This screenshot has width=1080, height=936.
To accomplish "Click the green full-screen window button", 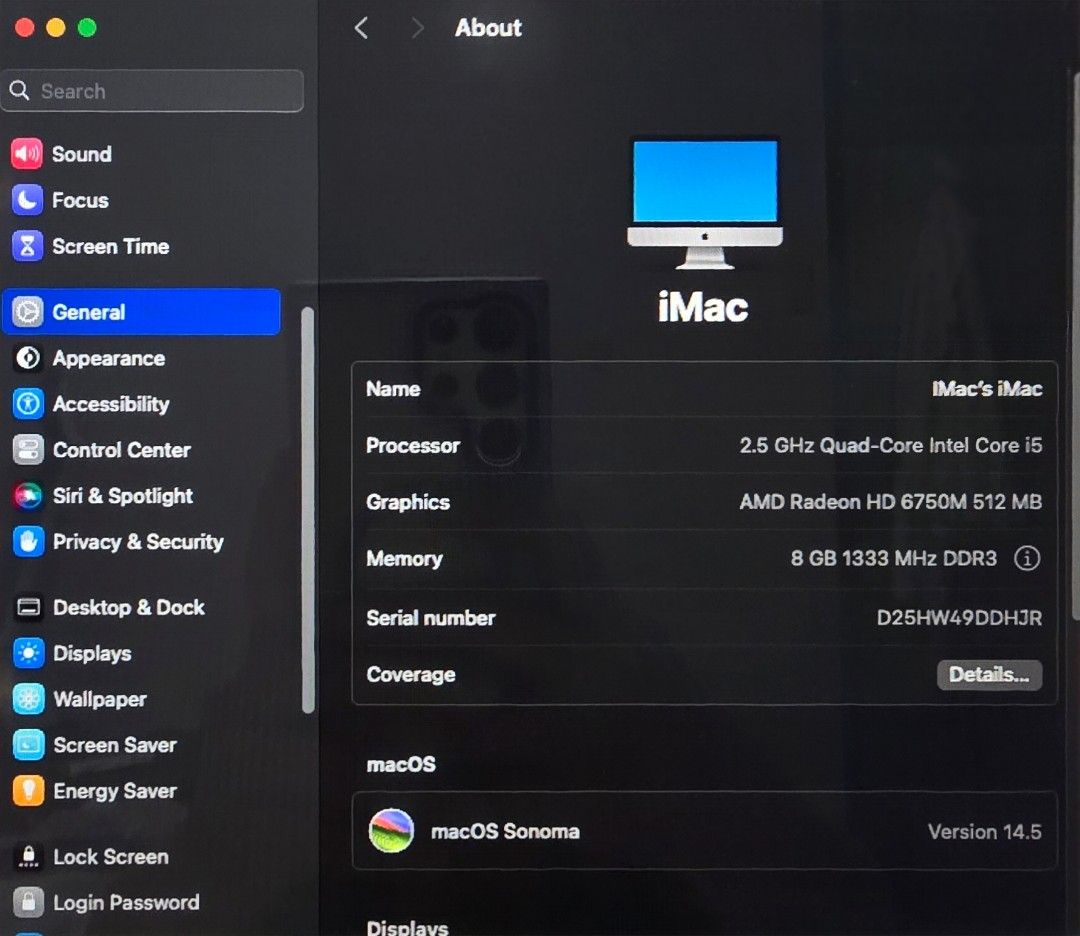I will (x=87, y=28).
